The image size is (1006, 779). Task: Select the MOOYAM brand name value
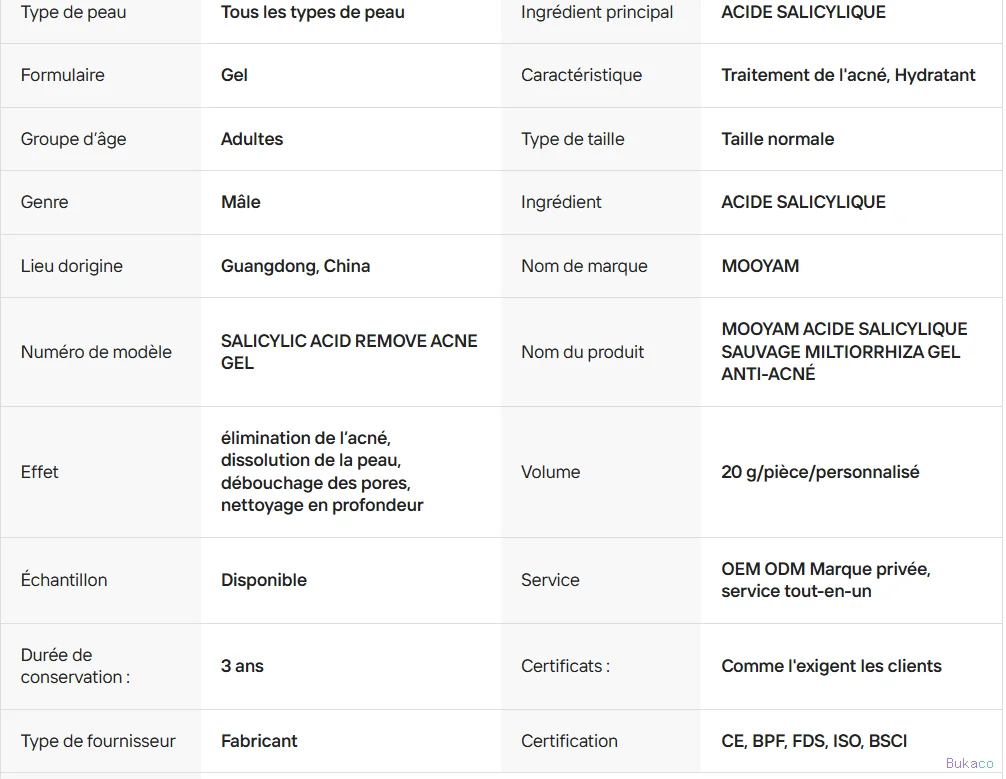760,266
